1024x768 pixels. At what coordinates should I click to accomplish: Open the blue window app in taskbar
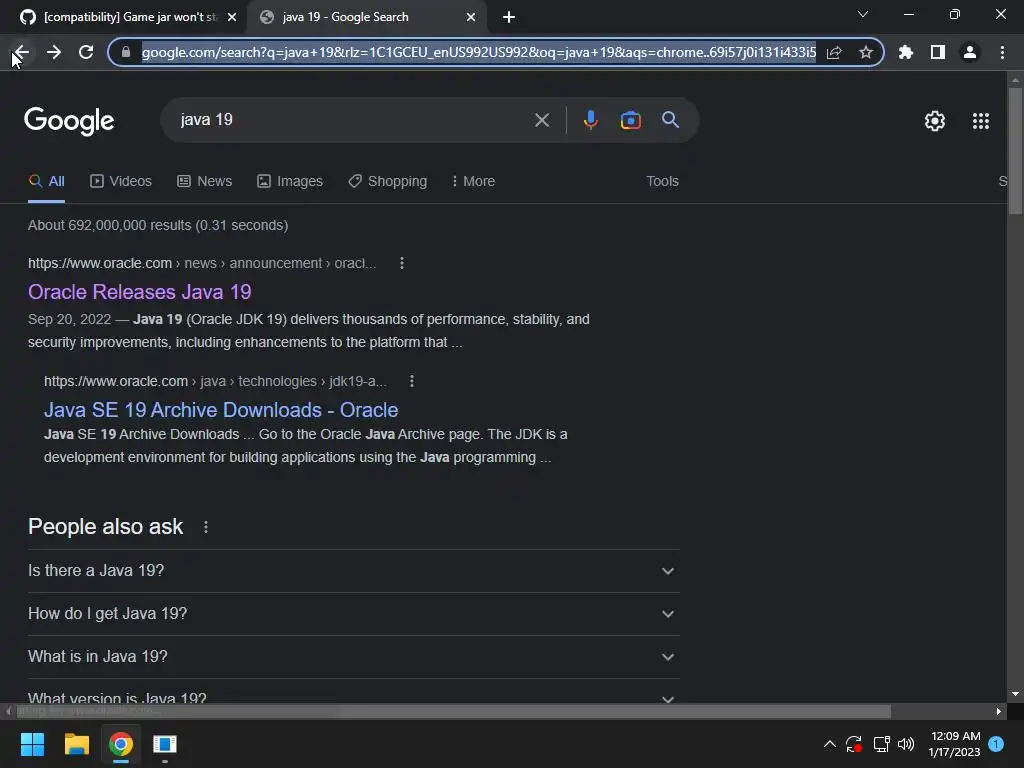pyautogui.click(x=165, y=744)
